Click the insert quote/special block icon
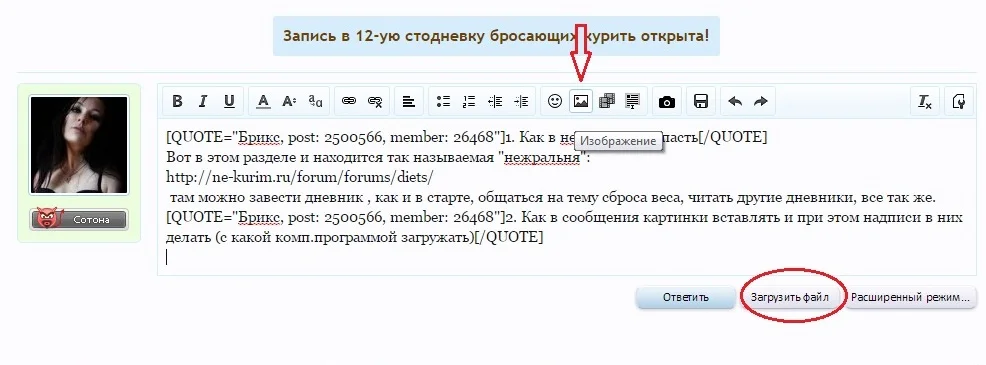This screenshot has height=365, width=986. point(633,101)
